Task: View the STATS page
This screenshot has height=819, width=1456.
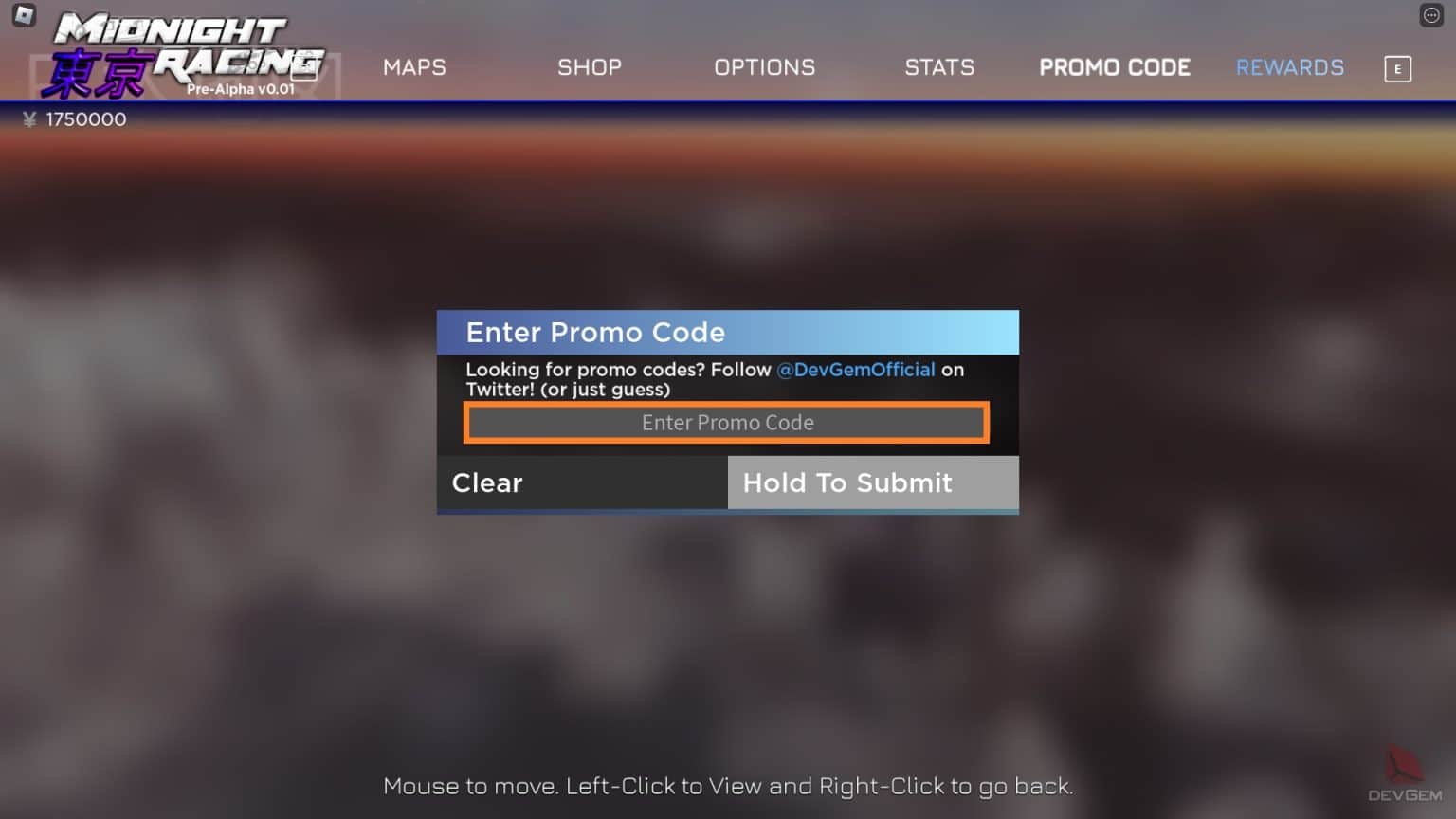Action: coord(939,67)
